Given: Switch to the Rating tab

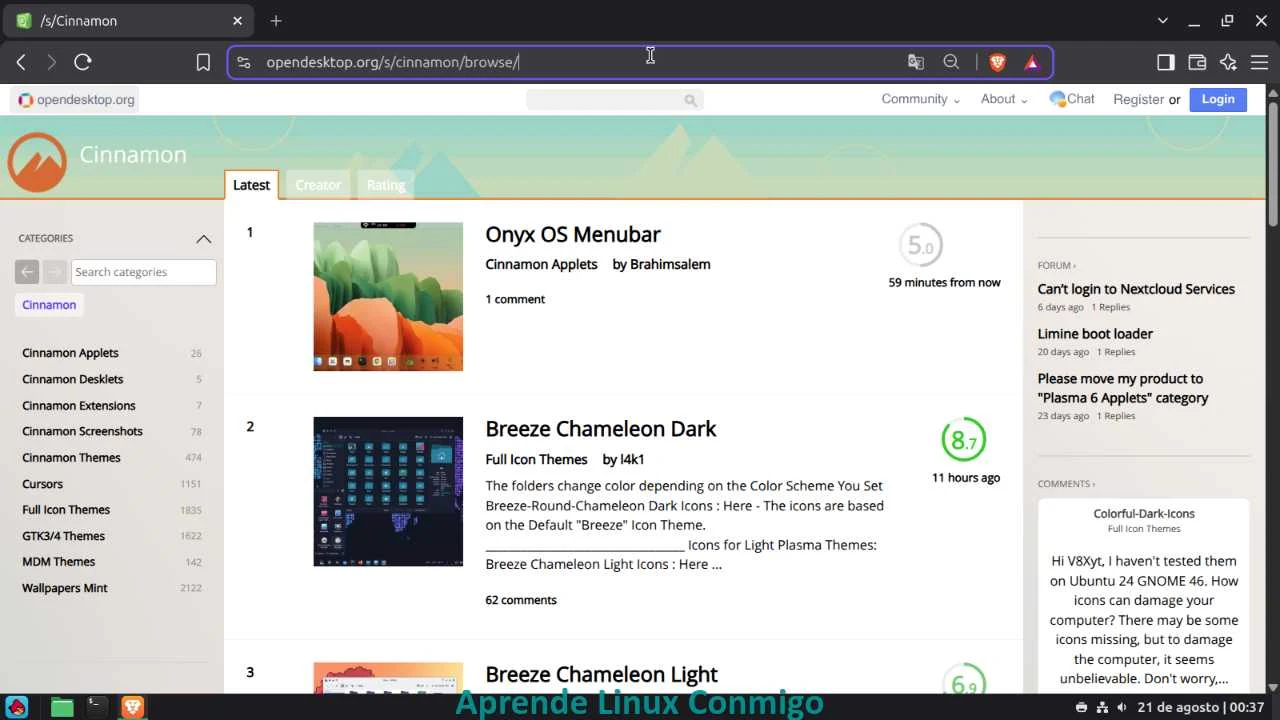Looking at the screenshot, I should point(385,185).
